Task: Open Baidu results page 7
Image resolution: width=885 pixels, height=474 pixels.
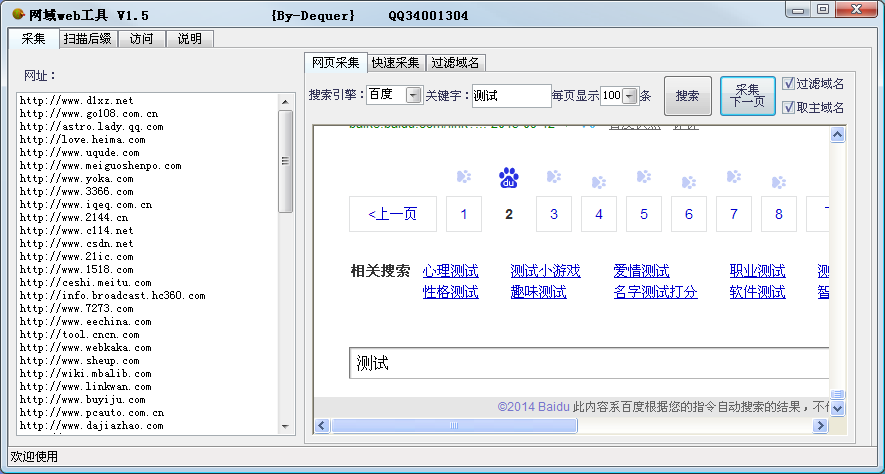Action: tap(734, 214)
